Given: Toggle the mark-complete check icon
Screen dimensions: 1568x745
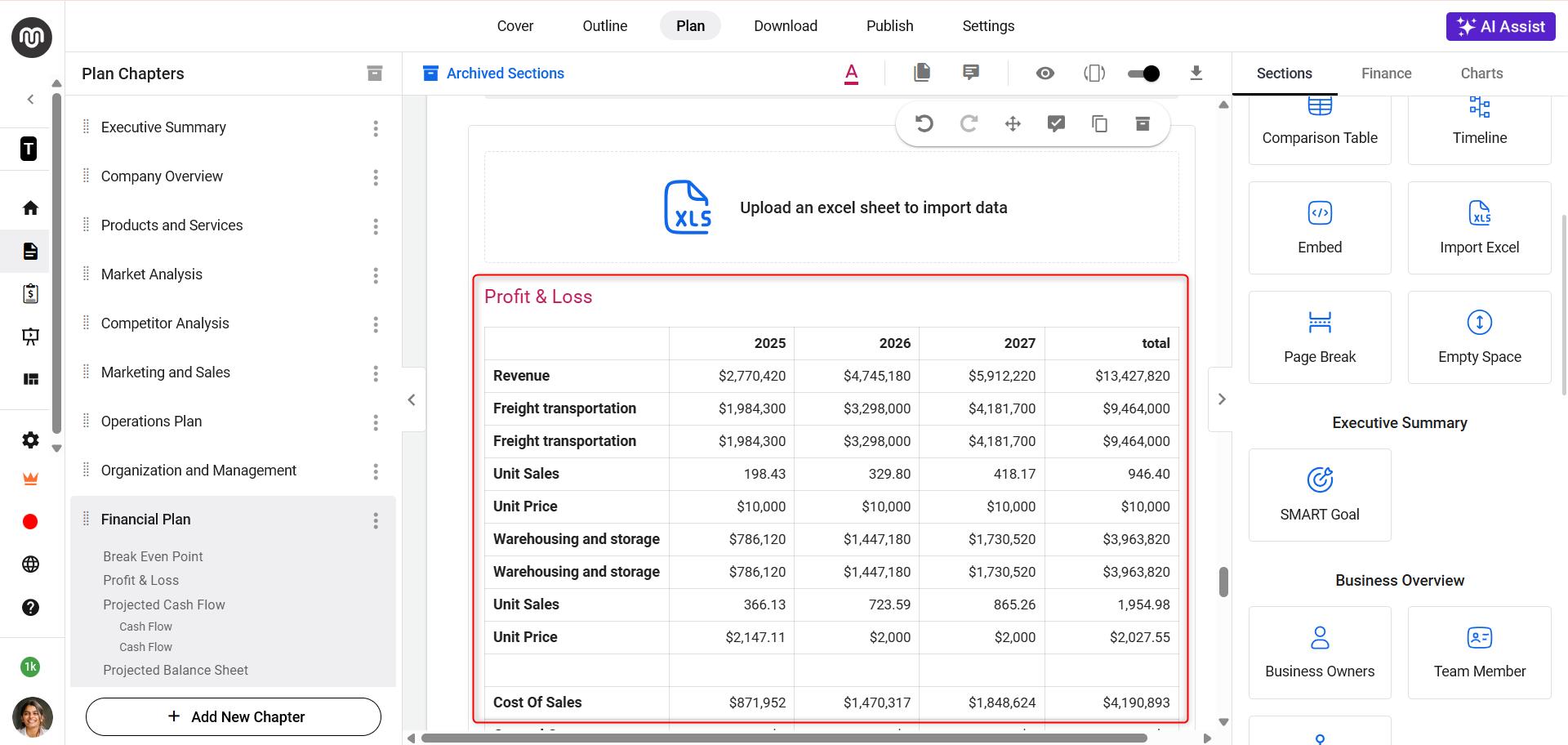Looking at the screenshot, I should [1056, 123].
